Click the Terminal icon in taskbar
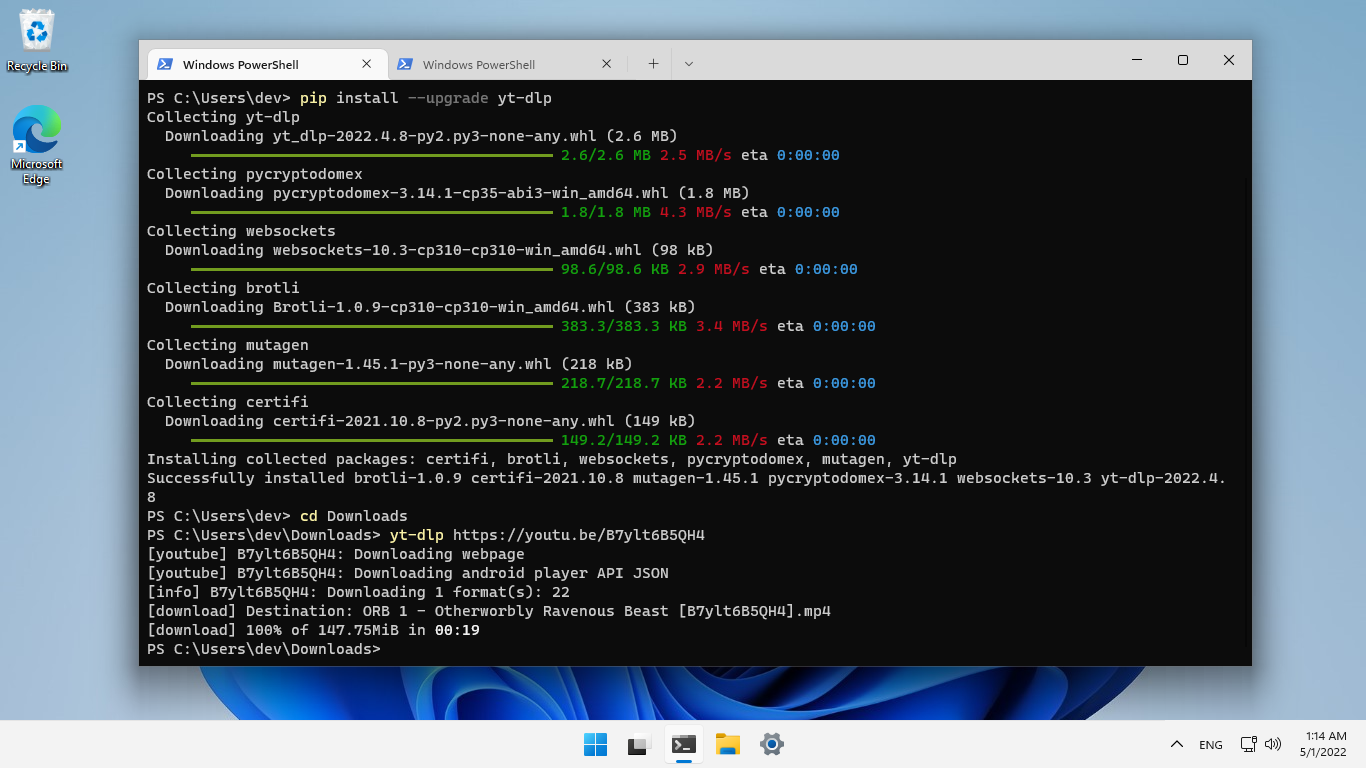 click(683, 744)
